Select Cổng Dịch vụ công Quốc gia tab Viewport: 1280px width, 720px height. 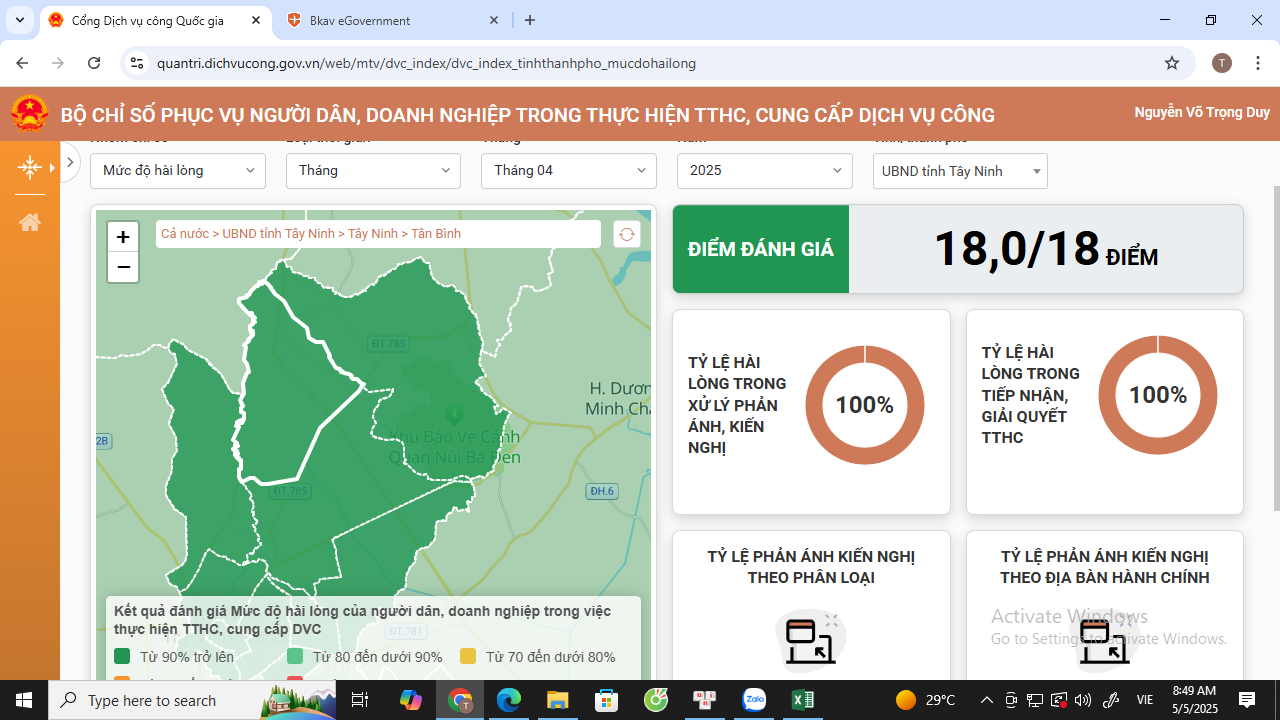tap(155, 20)
